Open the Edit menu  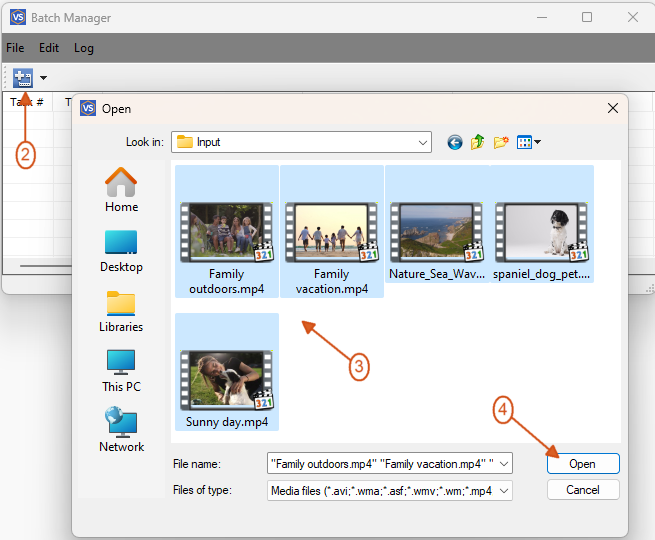pyautogui.click(x=49, y=48)
